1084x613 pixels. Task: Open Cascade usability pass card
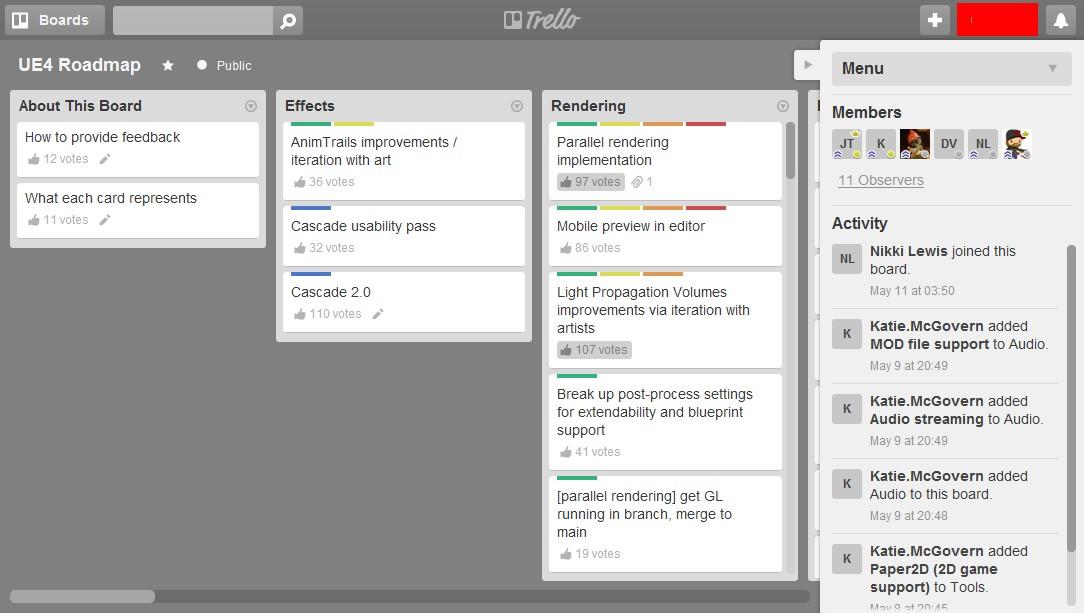(404, 236)
